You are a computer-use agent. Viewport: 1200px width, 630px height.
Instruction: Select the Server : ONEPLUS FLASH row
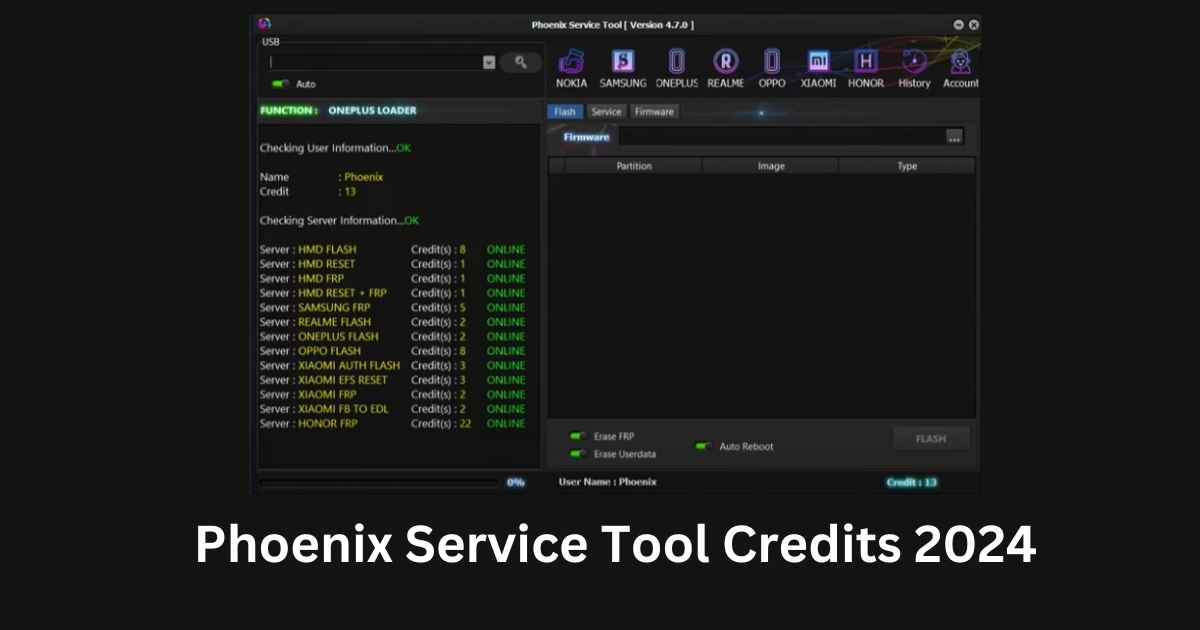click(x=392, y=336)
